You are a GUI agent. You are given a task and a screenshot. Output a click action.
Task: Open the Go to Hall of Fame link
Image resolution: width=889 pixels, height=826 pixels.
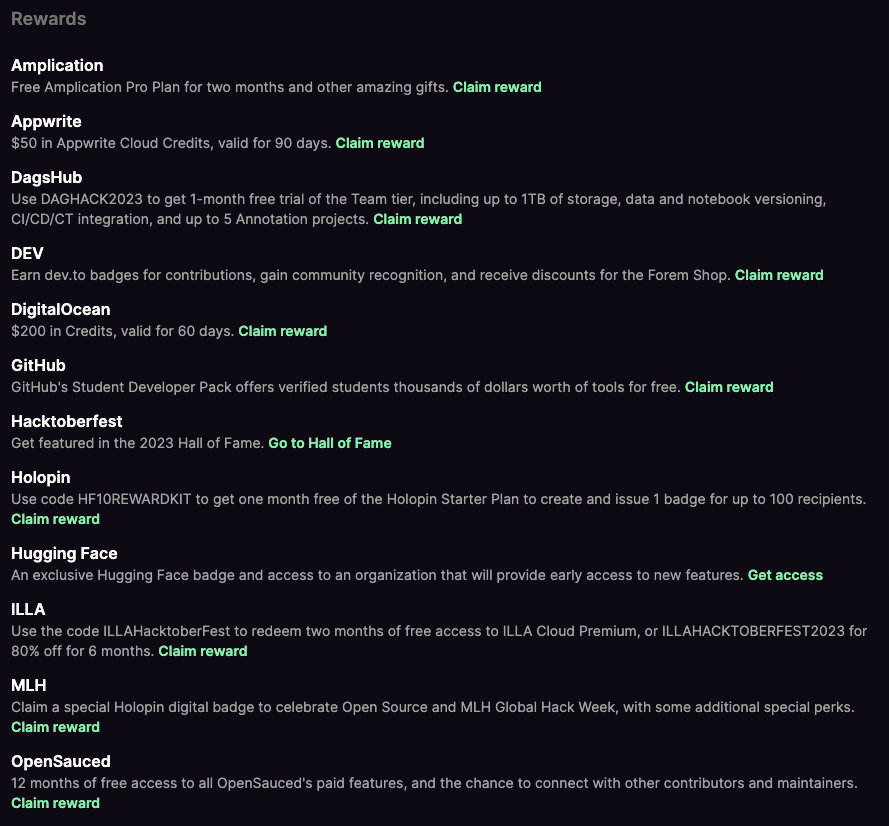329,443
